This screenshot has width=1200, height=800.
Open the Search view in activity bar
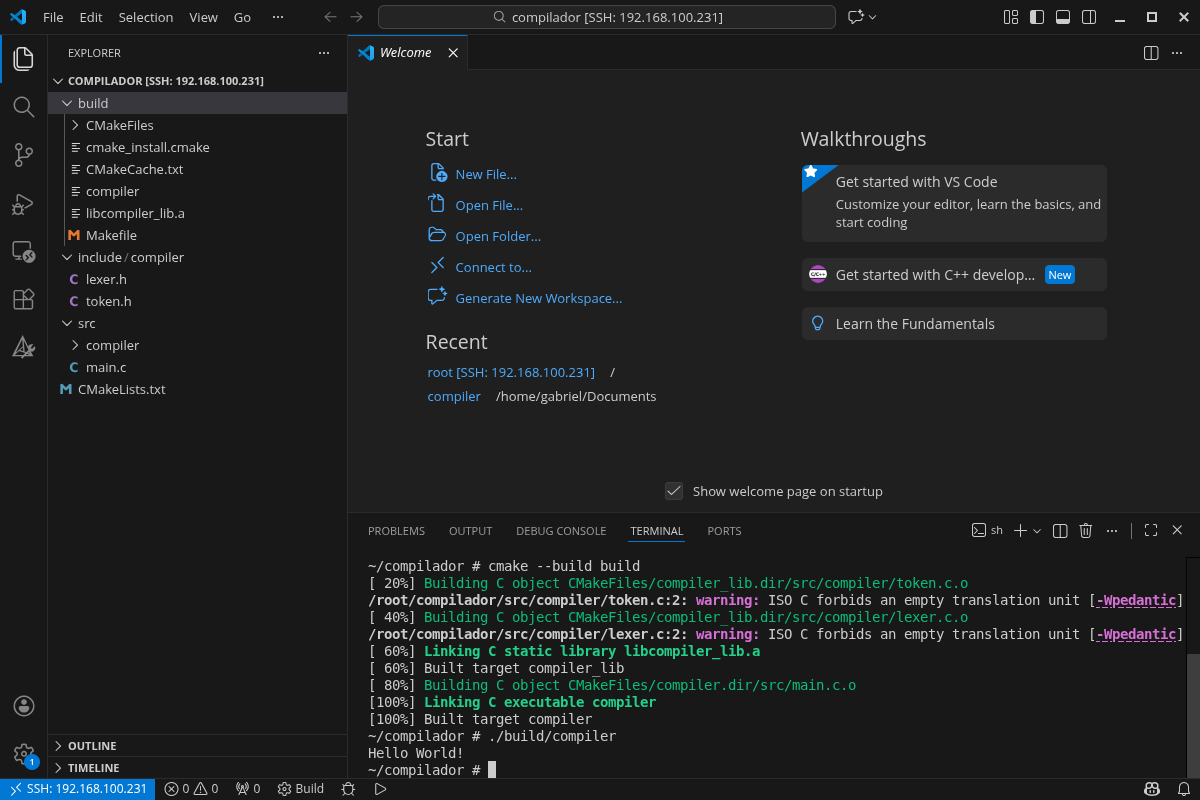pyautogui.click(x=23, y=107)
